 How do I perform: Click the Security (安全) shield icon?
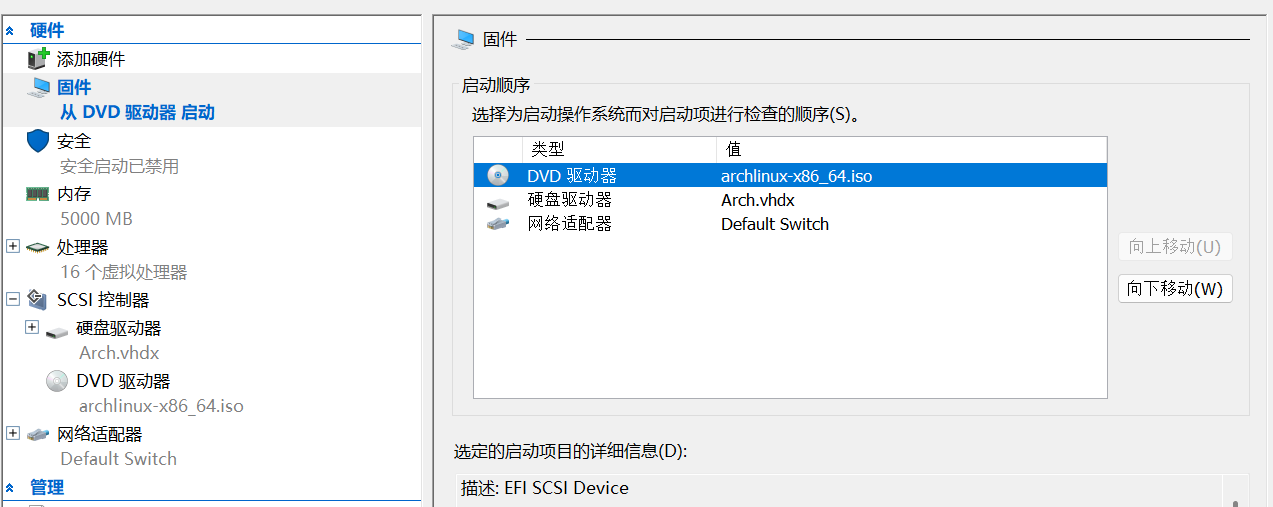[38, 141]
